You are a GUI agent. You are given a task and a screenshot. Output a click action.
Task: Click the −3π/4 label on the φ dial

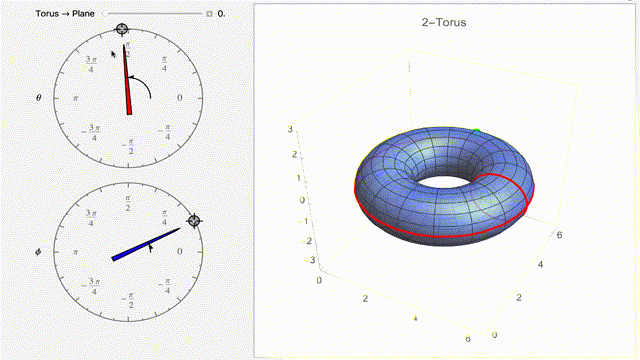coord(91,286)
